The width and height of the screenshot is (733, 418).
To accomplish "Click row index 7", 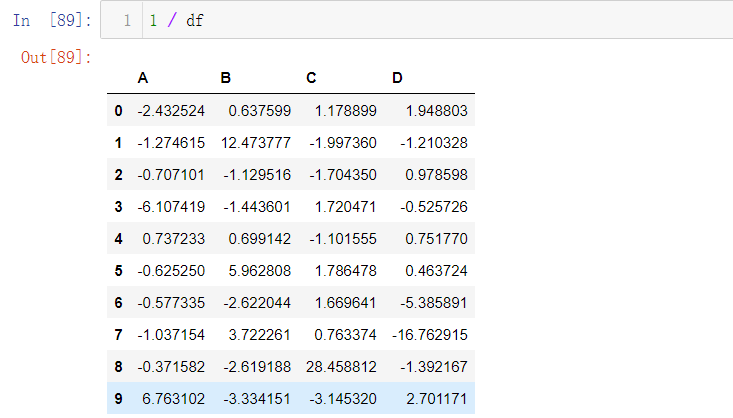I will click(x=118, y=335).
